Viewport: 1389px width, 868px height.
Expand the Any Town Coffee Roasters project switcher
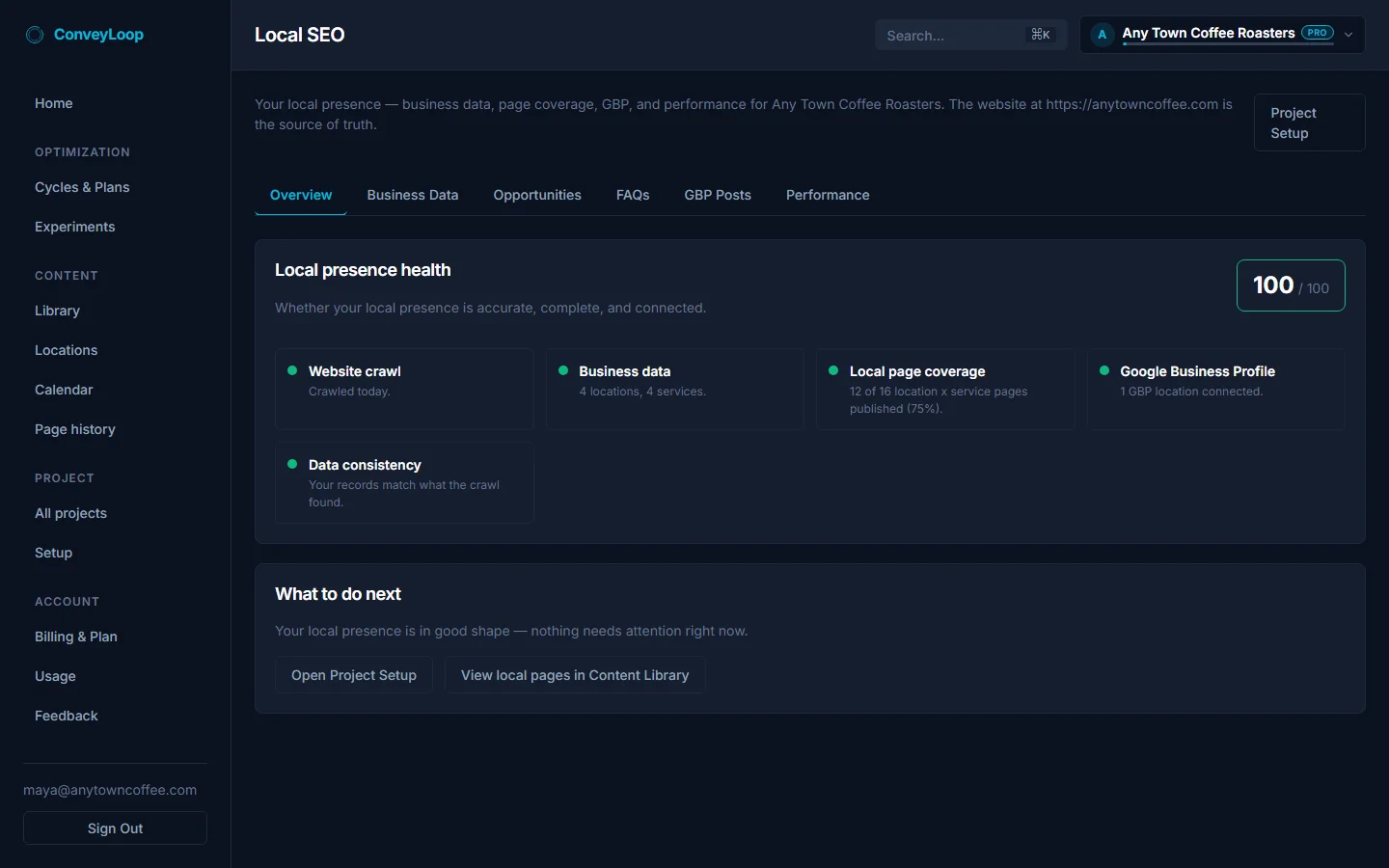click(x=1222, y=35)
